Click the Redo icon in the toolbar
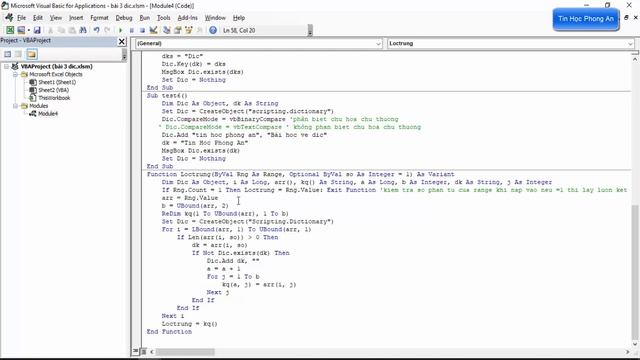The height and width of the screenshot is (360, 640). pyautogui.click(x=107, y=30)
